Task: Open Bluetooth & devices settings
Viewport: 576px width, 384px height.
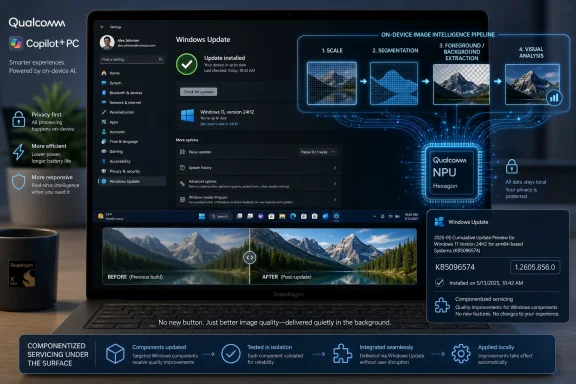Action: click(x=132, y=93)
